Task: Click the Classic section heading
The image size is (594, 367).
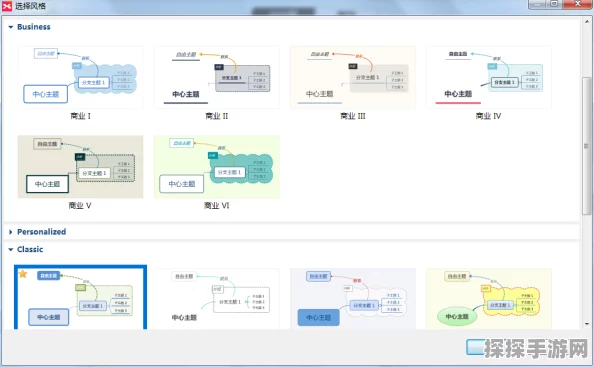Action: click(30, 249)
